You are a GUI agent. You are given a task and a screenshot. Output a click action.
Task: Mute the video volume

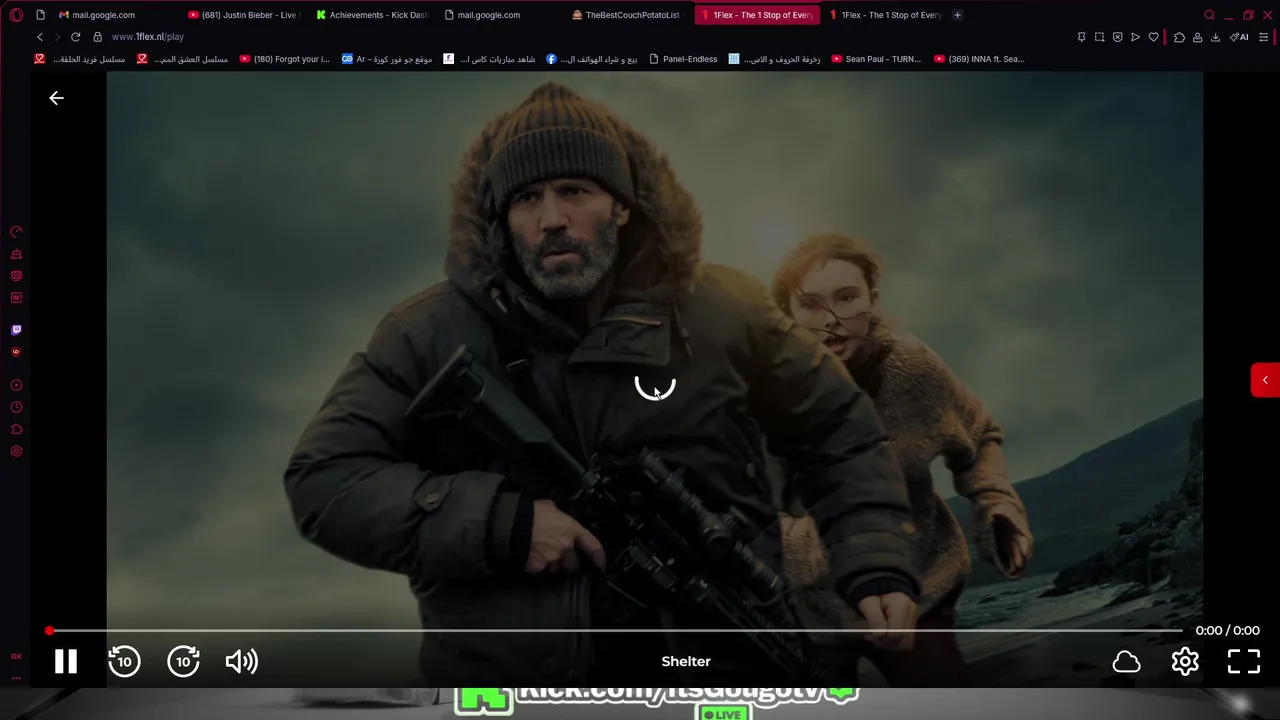[242, 661]
